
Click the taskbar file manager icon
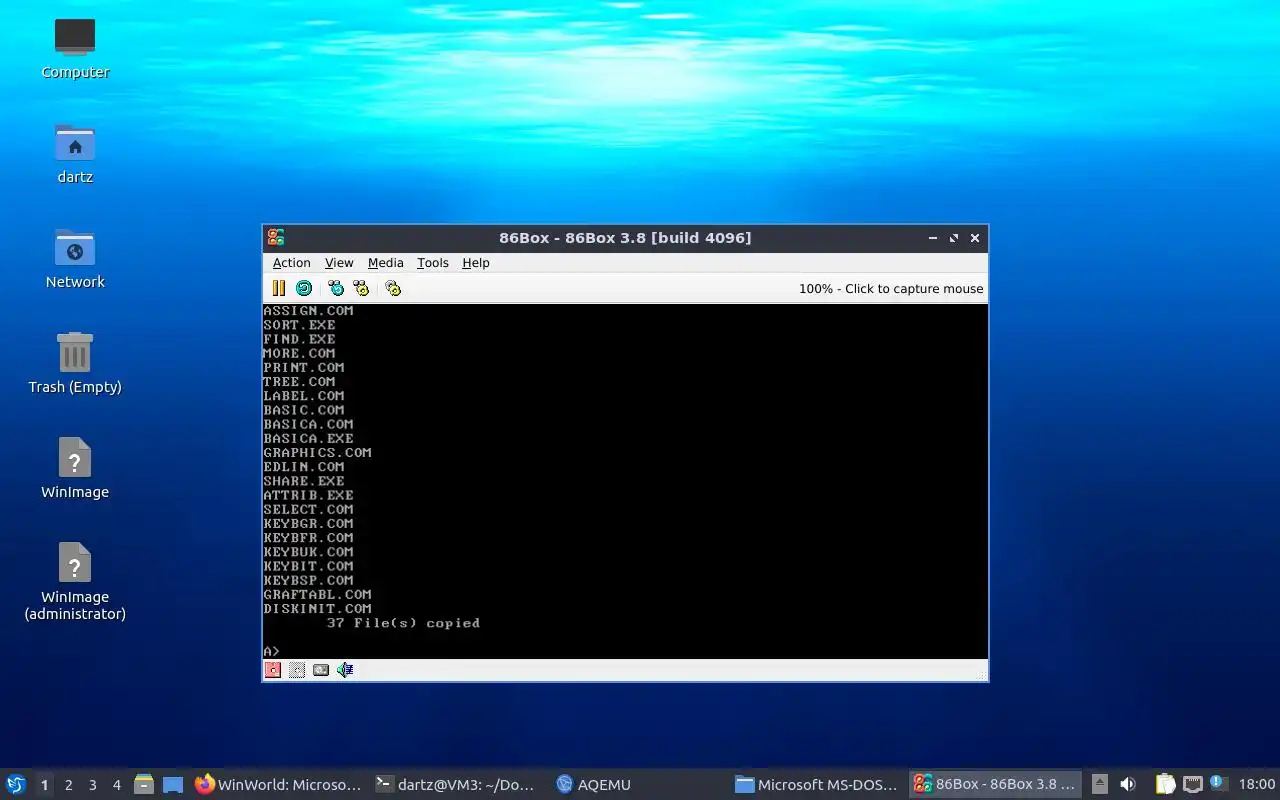pyautogui.click(x=143, y=784)
